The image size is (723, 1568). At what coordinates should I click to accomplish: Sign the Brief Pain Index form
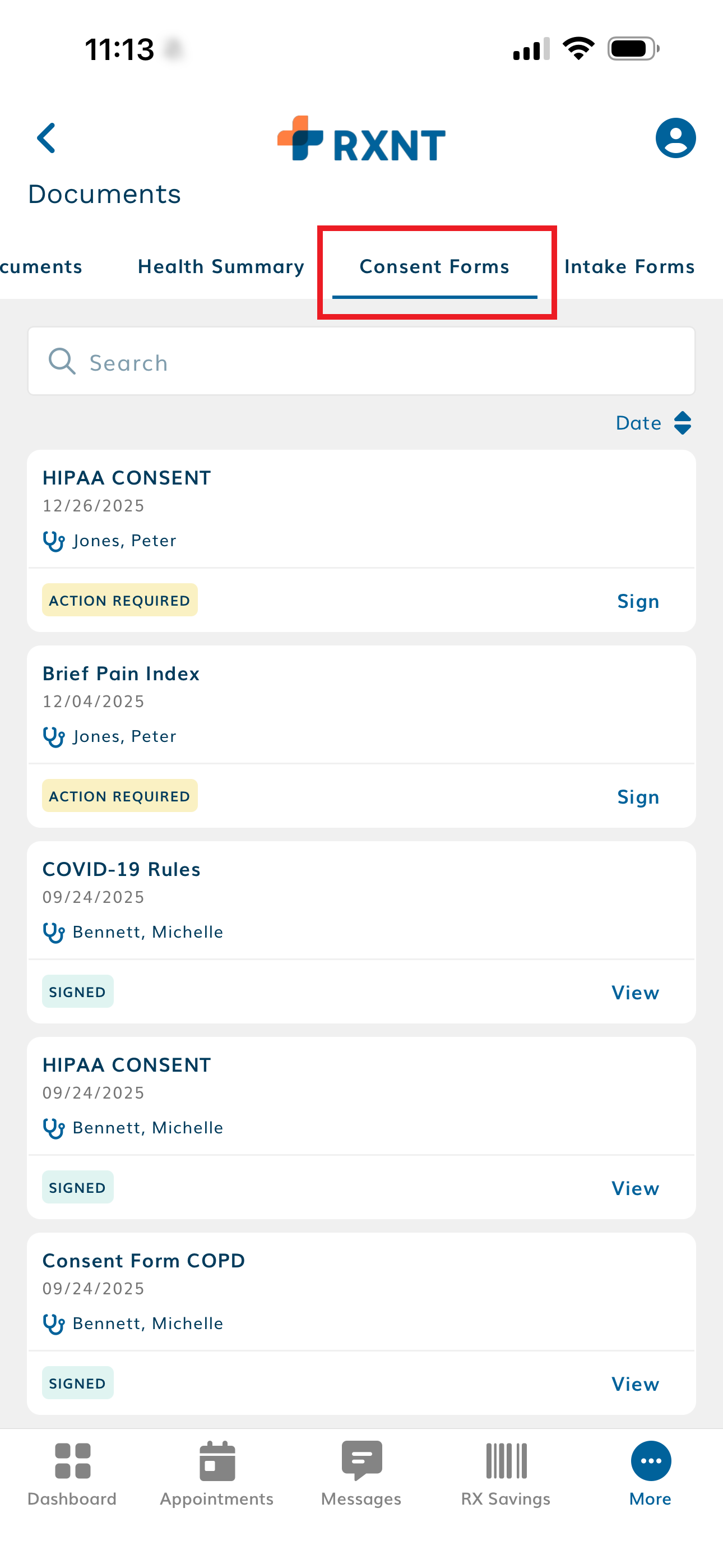point(638,797)
